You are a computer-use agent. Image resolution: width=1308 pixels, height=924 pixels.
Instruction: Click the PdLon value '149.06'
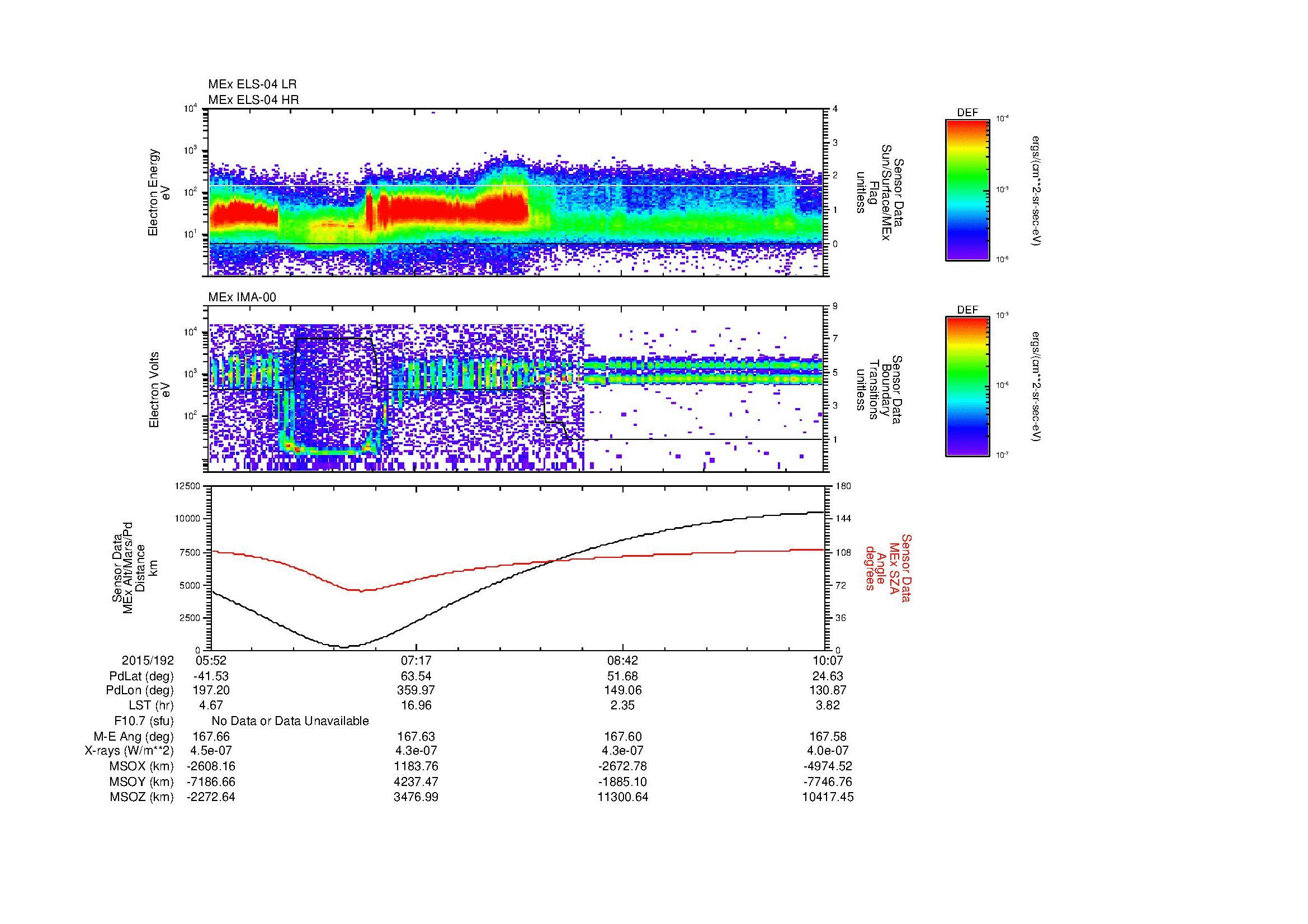(622, 690)
